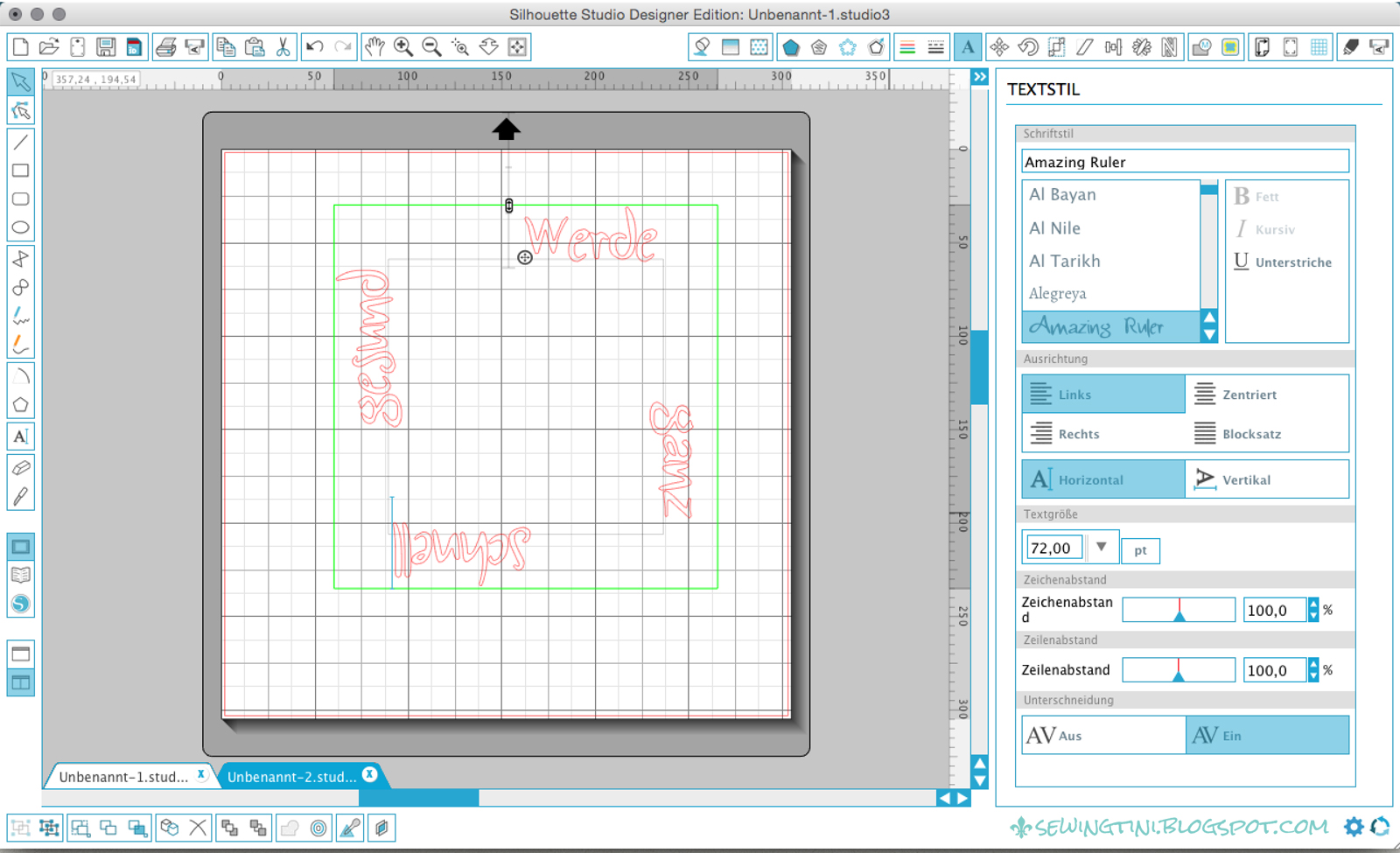This screenshot has width=1400, height=853.
Task: Click the Open file folder icon
Action: click(49, 47)
